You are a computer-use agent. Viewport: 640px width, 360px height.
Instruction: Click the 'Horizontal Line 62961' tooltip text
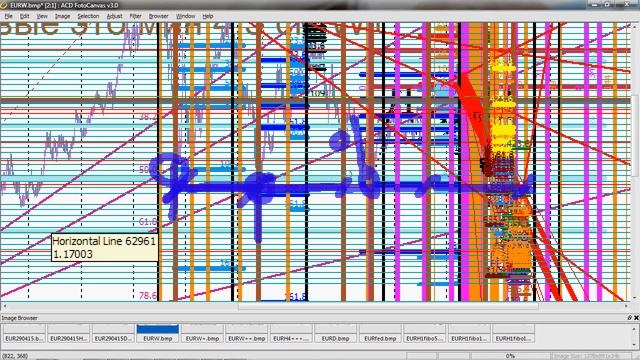point(104,241)
